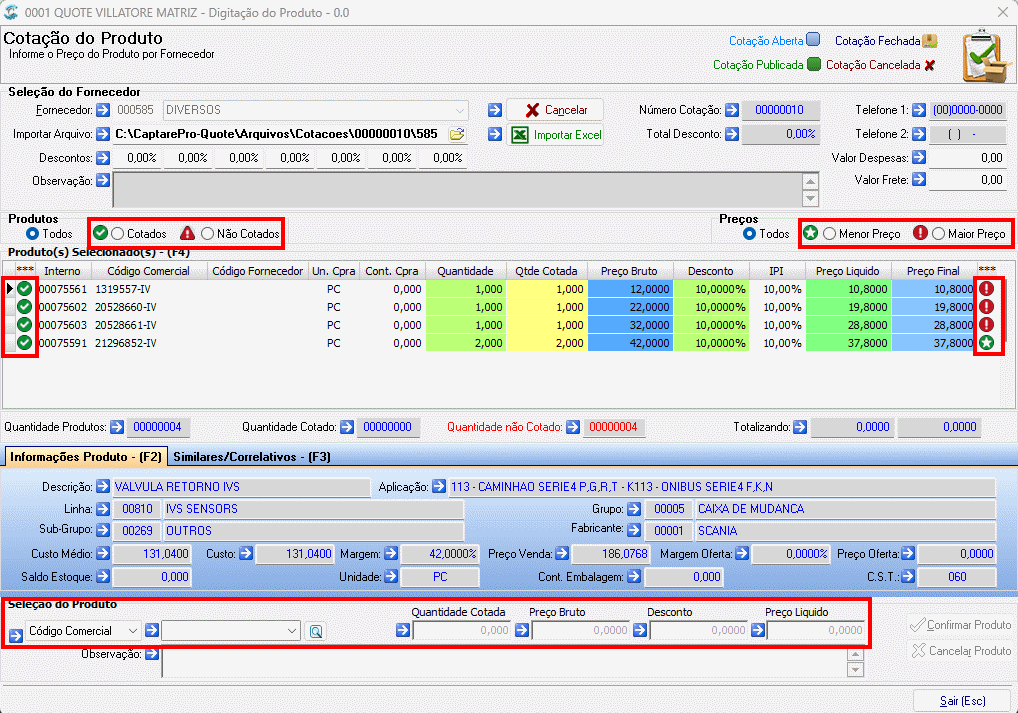The image size is (1018, 713).
Task: Select the Não Cotados radio button
Action: click(207, 233)
